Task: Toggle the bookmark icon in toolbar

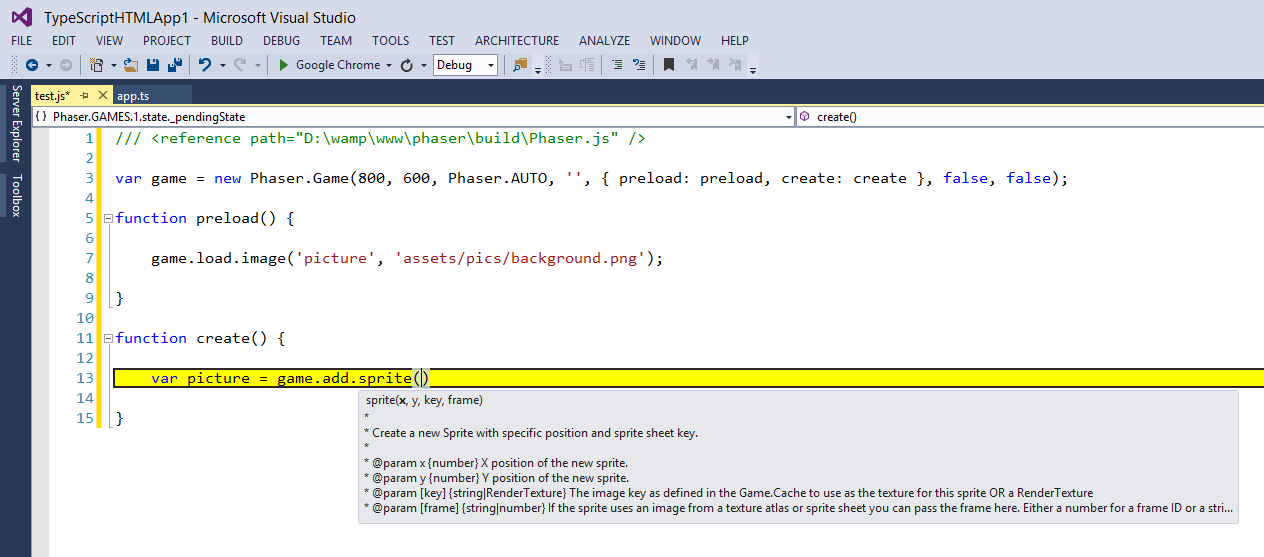Action: pyautogui.click(x=669, y=65)
